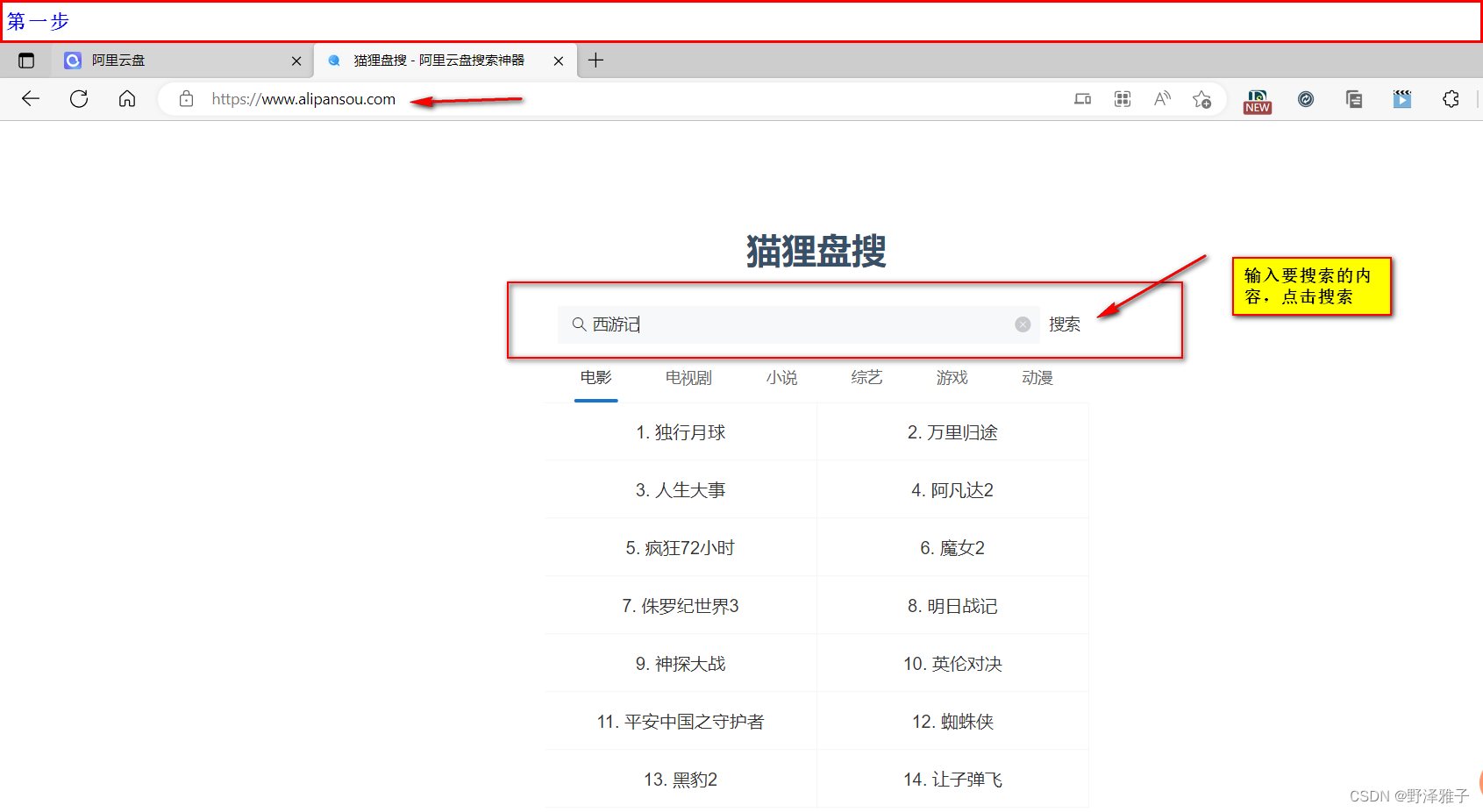This screenshot has height=812, width=1483.
Task: Select the 游戏 category tab
Action: point(952,378)
